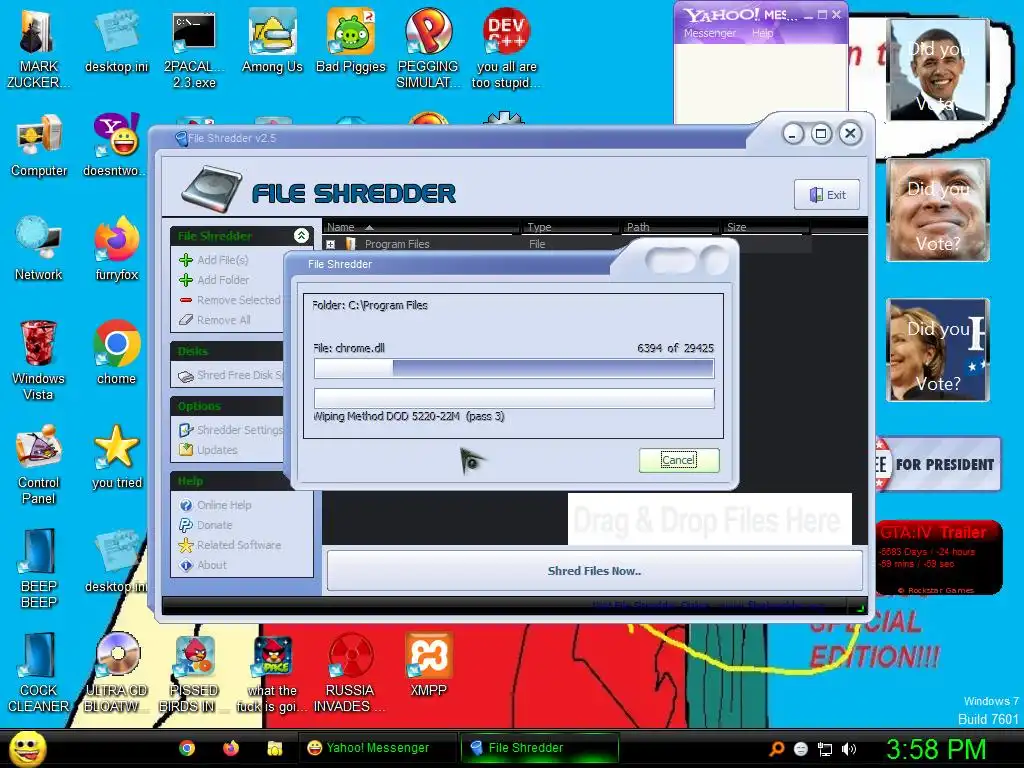Choose Remove All in sidebar
Viewport: 1024px width, 768px height.
[x=214, y=320]
